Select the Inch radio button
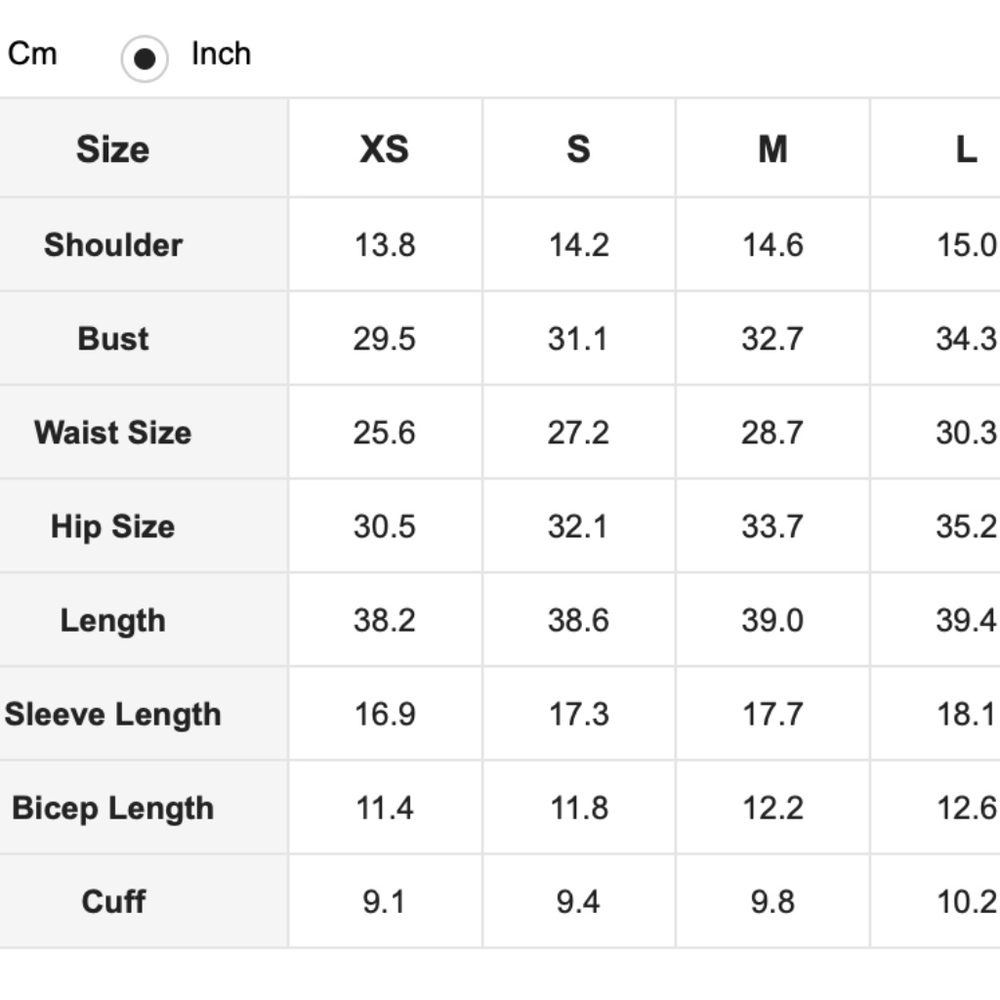This screenshot has width=1000, height=1000. (145, 59)
